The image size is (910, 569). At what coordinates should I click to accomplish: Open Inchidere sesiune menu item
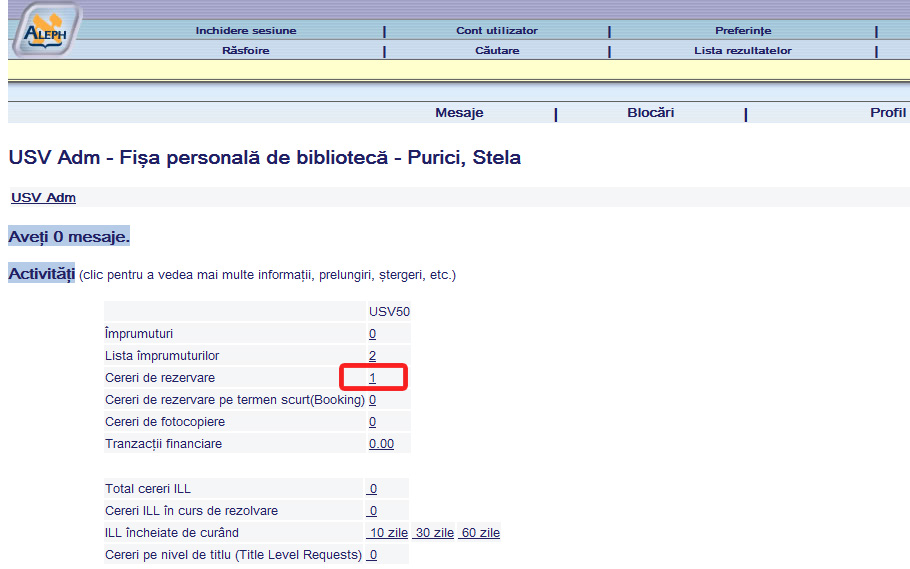coord(246,31)
